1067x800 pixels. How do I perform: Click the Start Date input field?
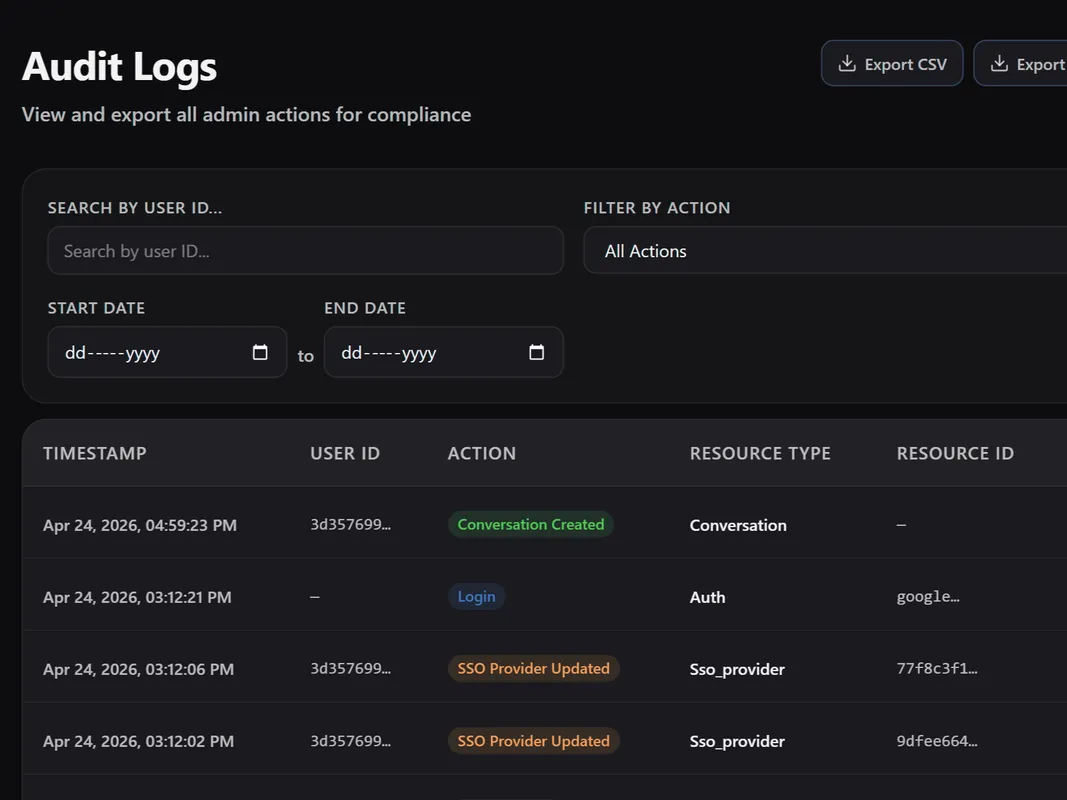(x=167, y=352)
